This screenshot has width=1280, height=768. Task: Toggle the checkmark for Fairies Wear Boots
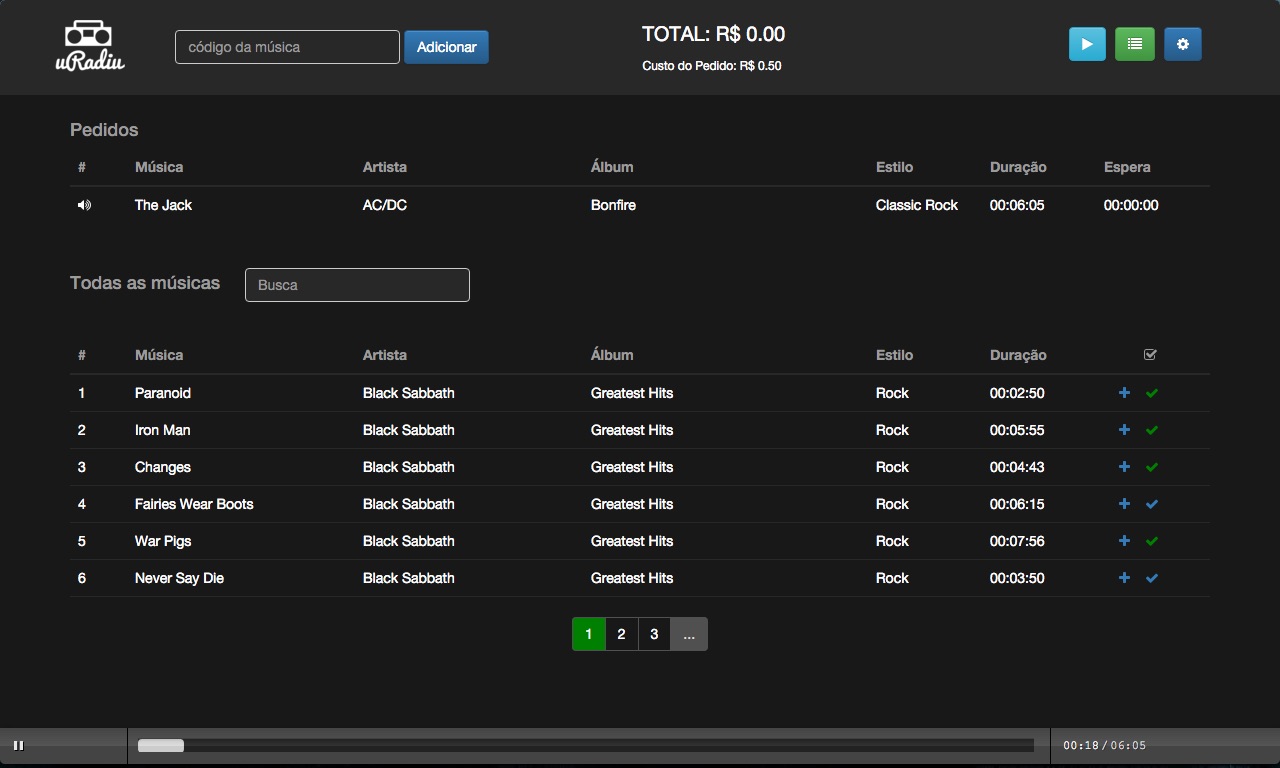point(1152,504)
